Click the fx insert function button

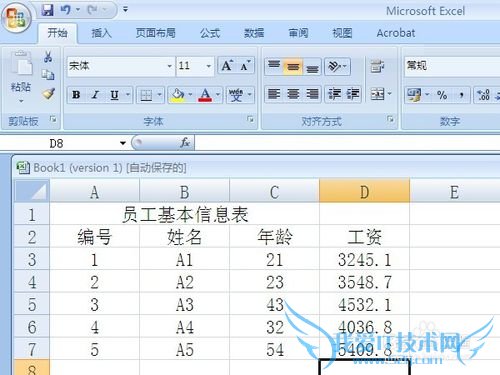point(185,143)
